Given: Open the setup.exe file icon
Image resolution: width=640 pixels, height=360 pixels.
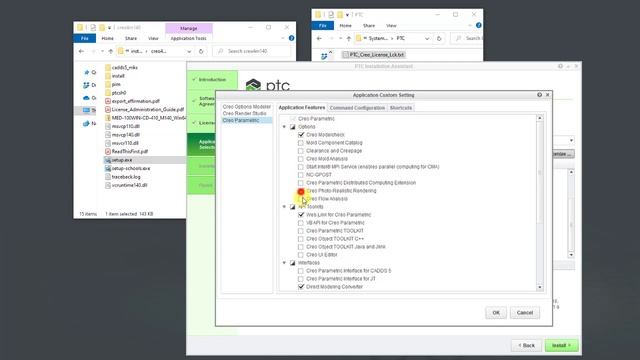Looking at the screenshot, I should (108, 160).
